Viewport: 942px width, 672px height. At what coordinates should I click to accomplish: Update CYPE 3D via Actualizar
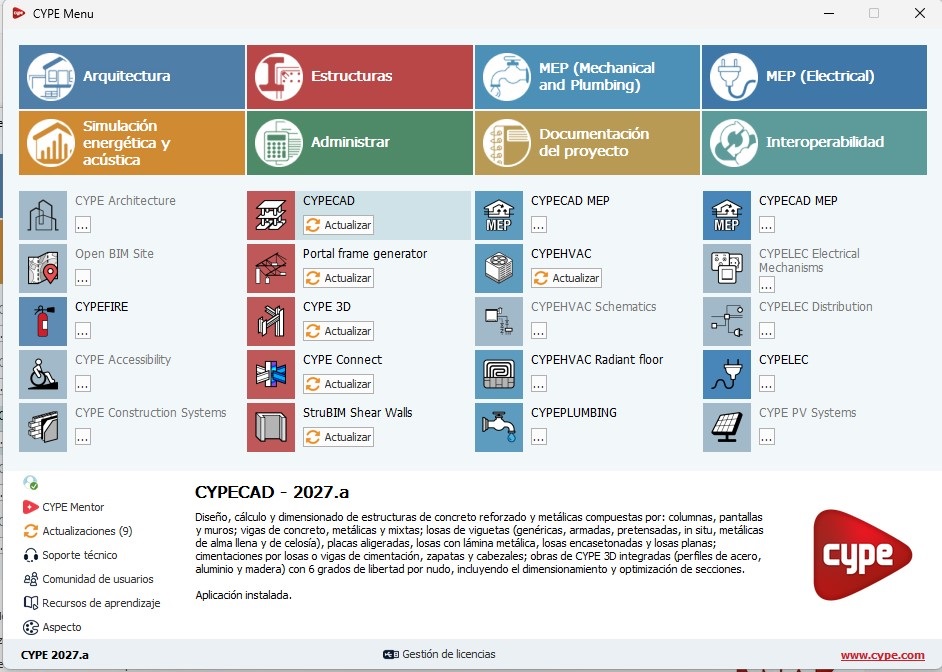338,331
